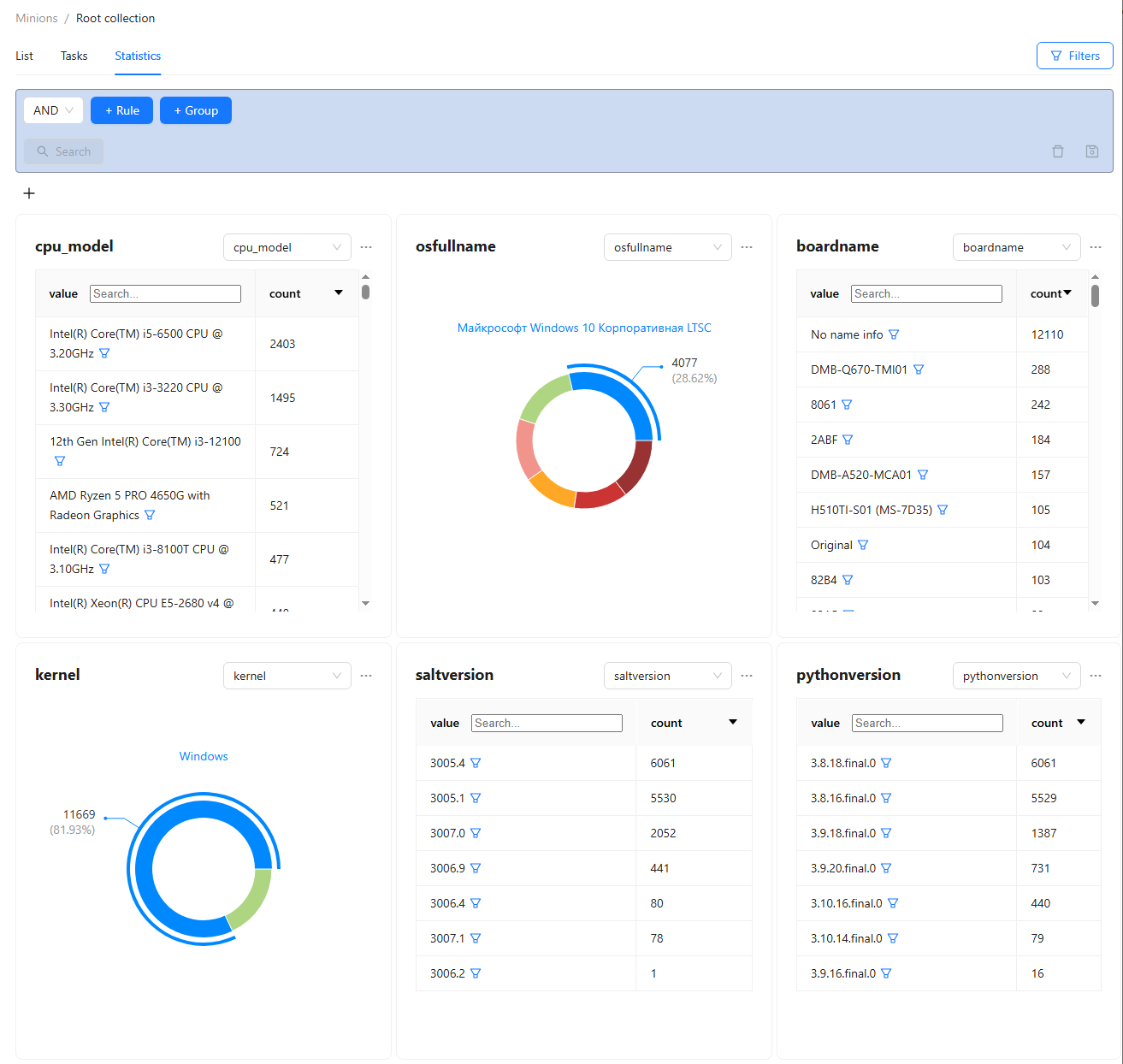Image resolution: width=1123 pixels, height=1064 pixels.
Task: Filter by python 3.8.18.final.0
Action: coord(886,763)
